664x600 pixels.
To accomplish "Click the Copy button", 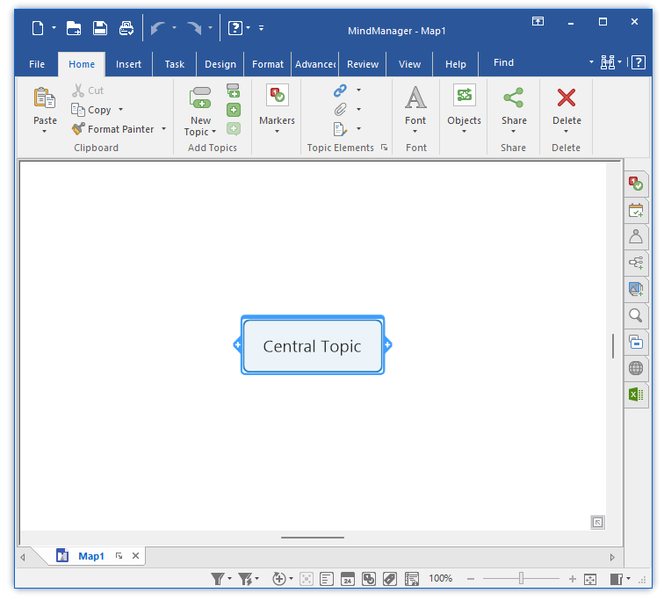I will (91, 110).
